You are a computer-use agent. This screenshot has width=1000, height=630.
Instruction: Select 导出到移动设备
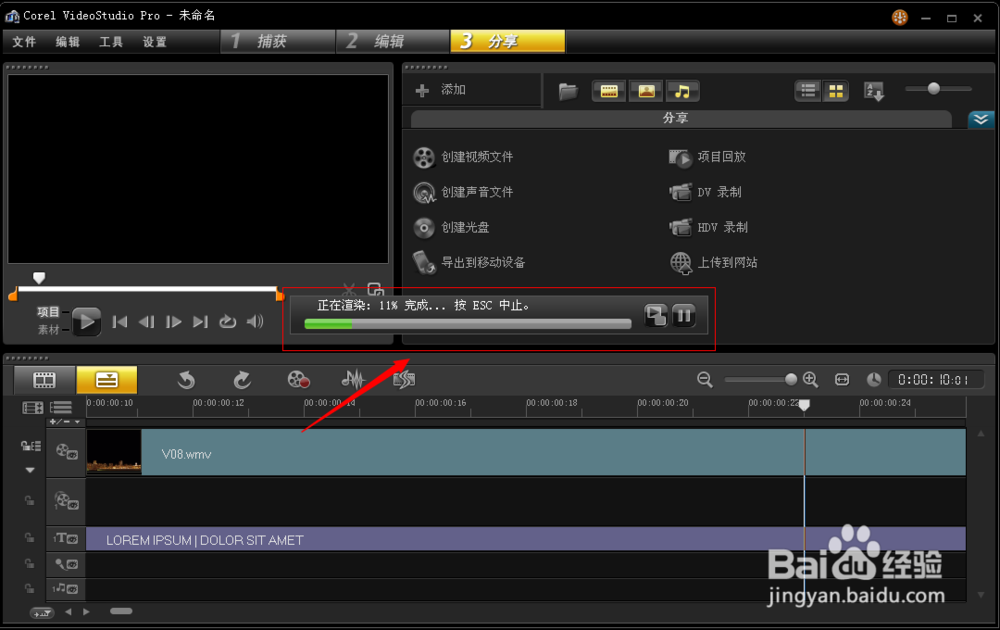coord(469,262)
